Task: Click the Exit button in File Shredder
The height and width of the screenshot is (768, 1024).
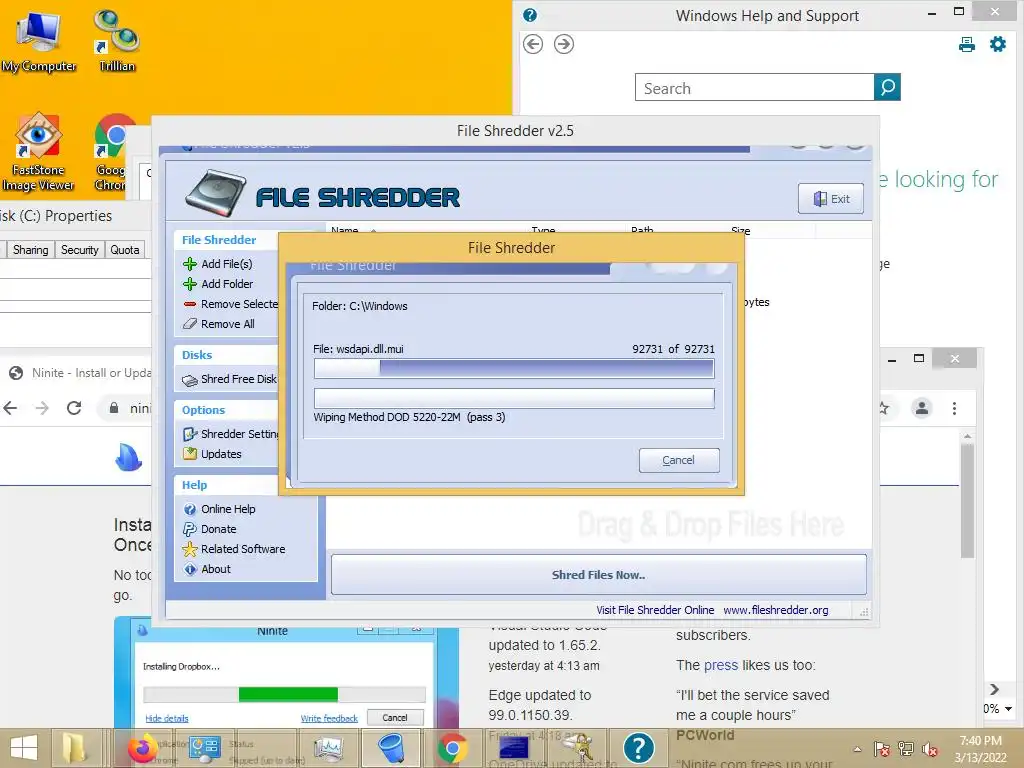Action: 831,199
